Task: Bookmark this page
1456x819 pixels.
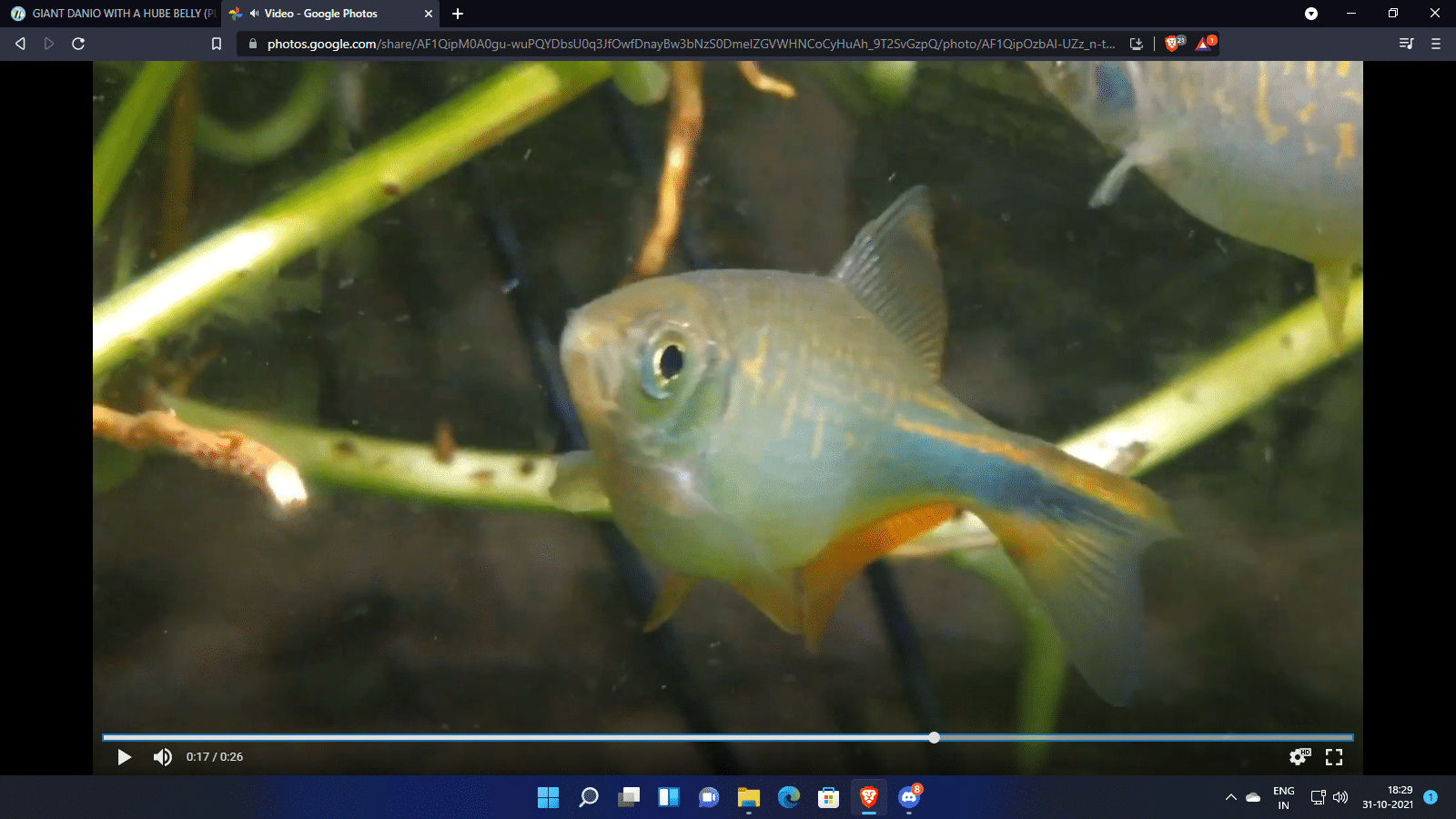Action: (x=217, y=44)
